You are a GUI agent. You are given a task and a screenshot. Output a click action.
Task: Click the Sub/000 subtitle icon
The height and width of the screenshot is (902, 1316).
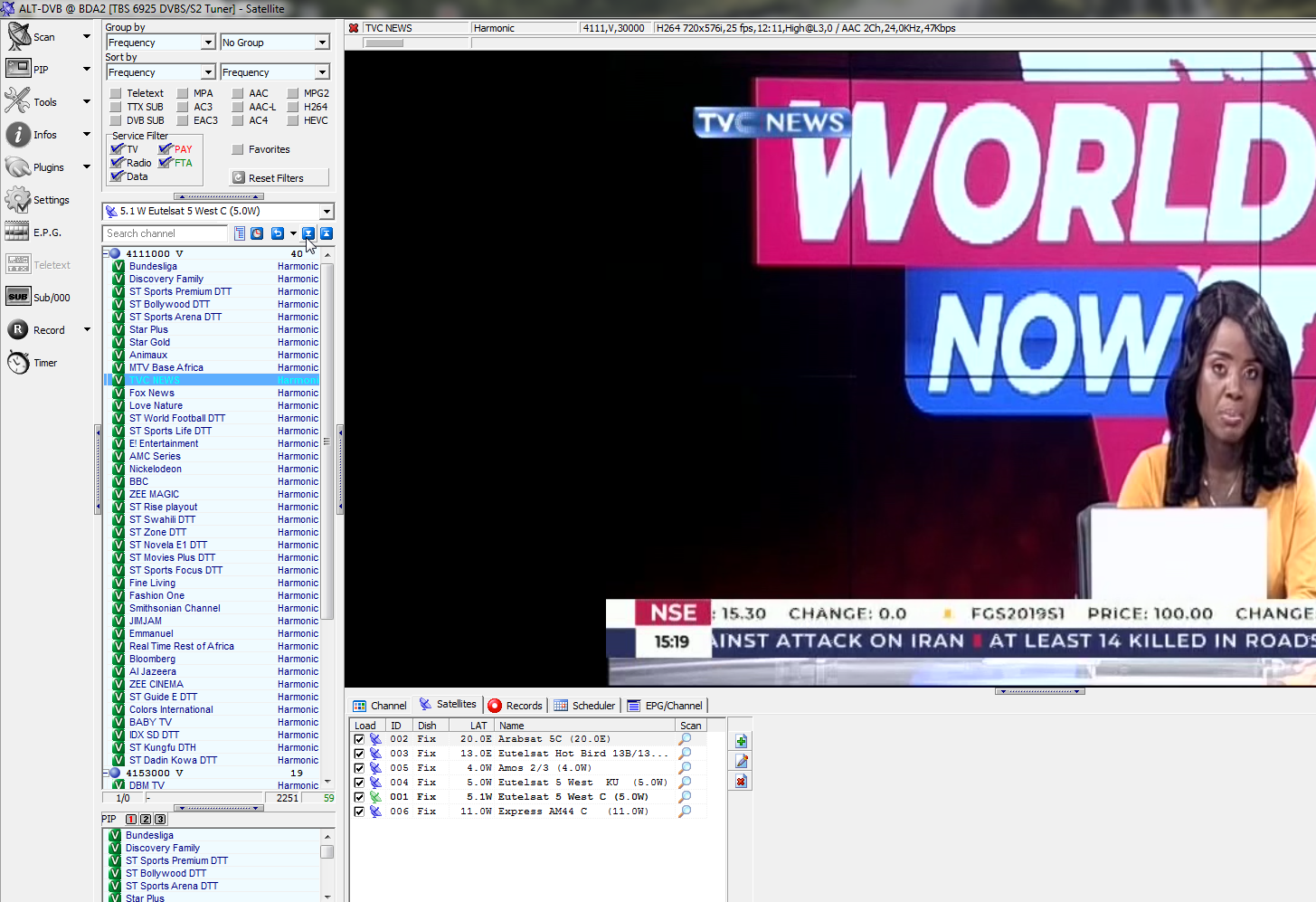[18, 297]
